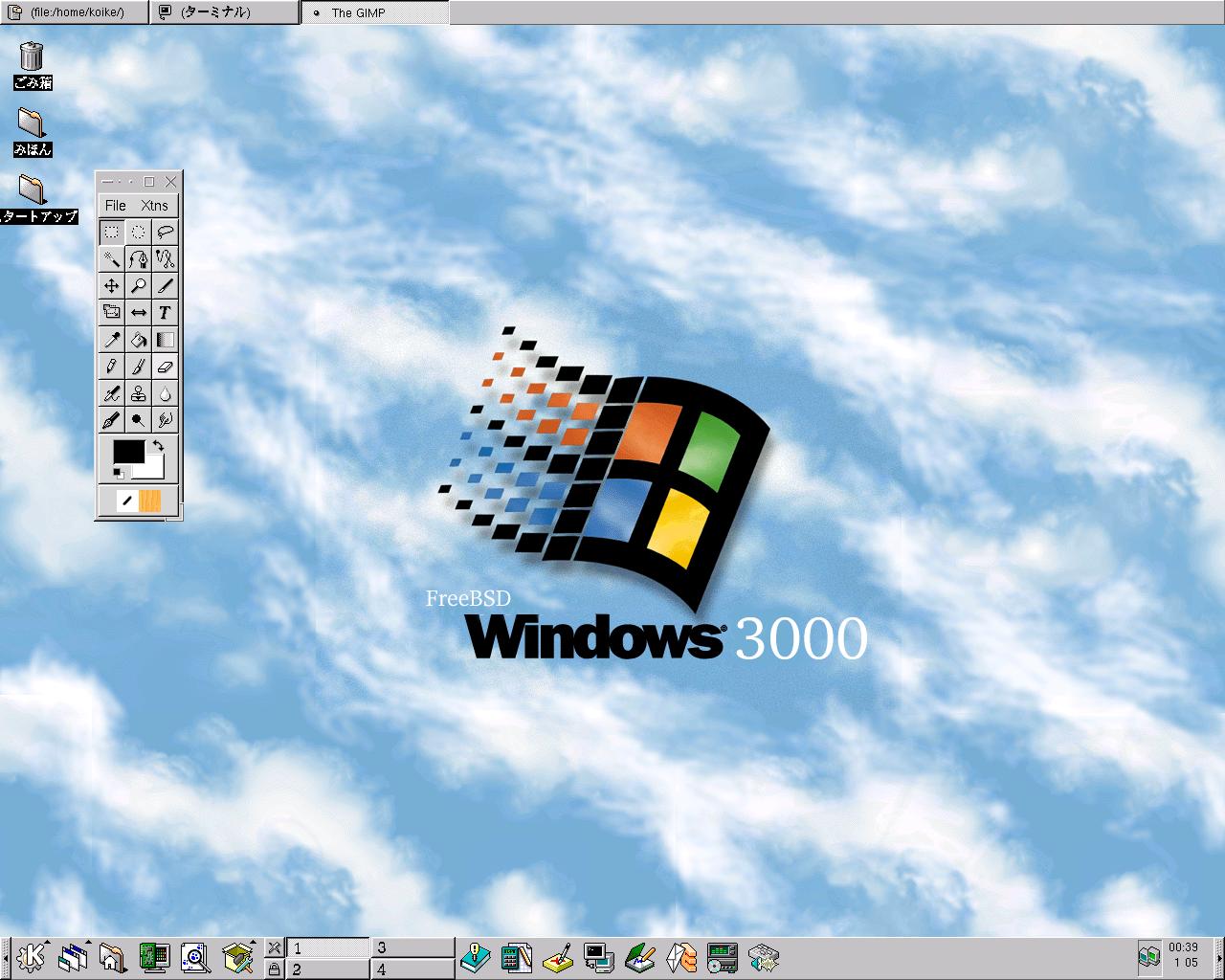Select the Fuzzy Select magic wand tool

(x=112, y=258)
